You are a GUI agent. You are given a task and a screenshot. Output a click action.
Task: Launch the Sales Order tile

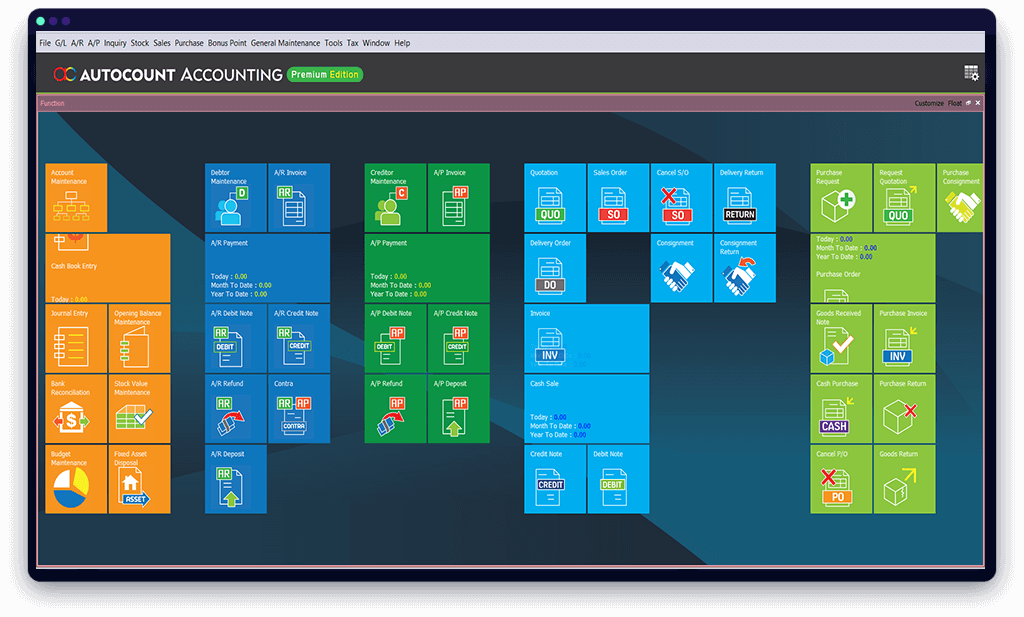(618, 198)
